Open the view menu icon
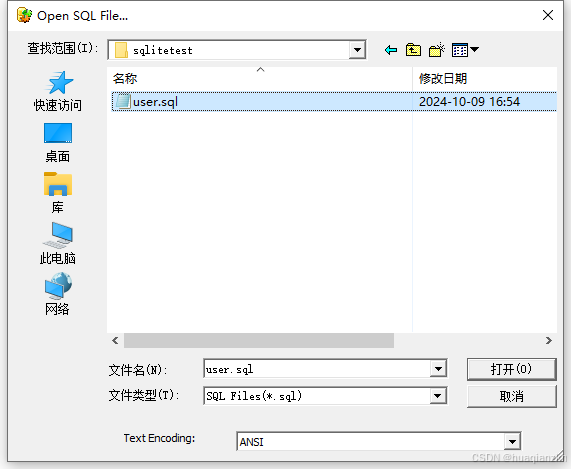 465,50
